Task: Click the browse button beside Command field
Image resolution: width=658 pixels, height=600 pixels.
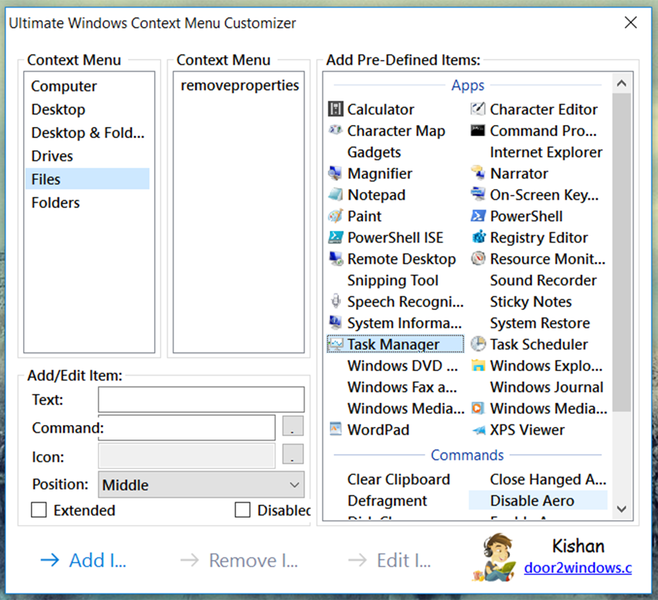Action: pos(292,427)
